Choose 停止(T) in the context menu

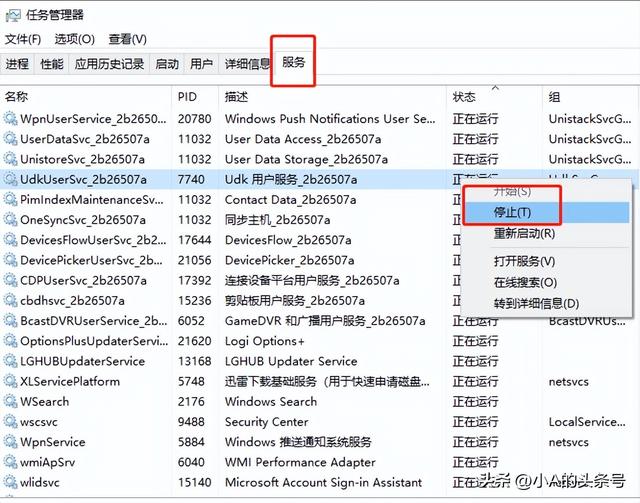pyautogui.click(x=547, y=212)
